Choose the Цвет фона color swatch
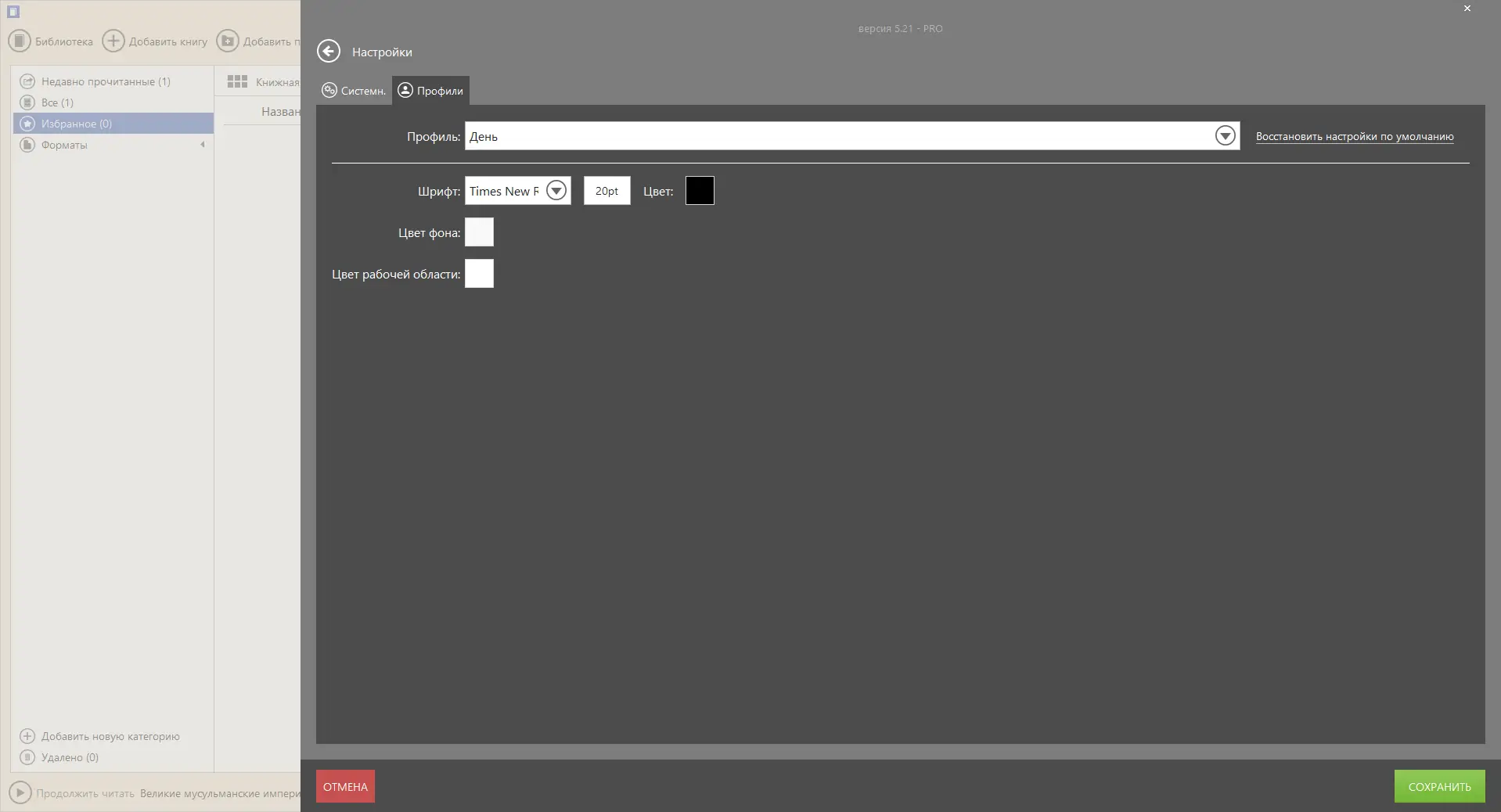Viewport: 1501px width, 812px height. click(x=479, y=232)
